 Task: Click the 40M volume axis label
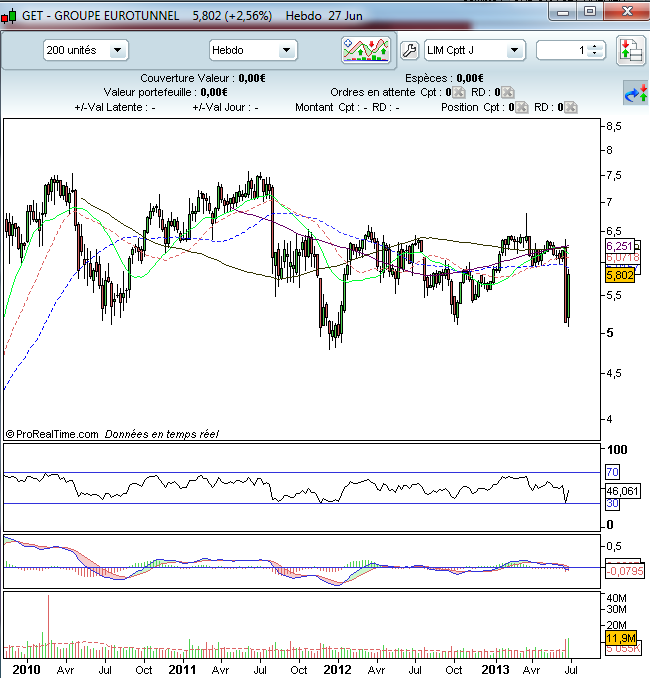click(616, 598)
